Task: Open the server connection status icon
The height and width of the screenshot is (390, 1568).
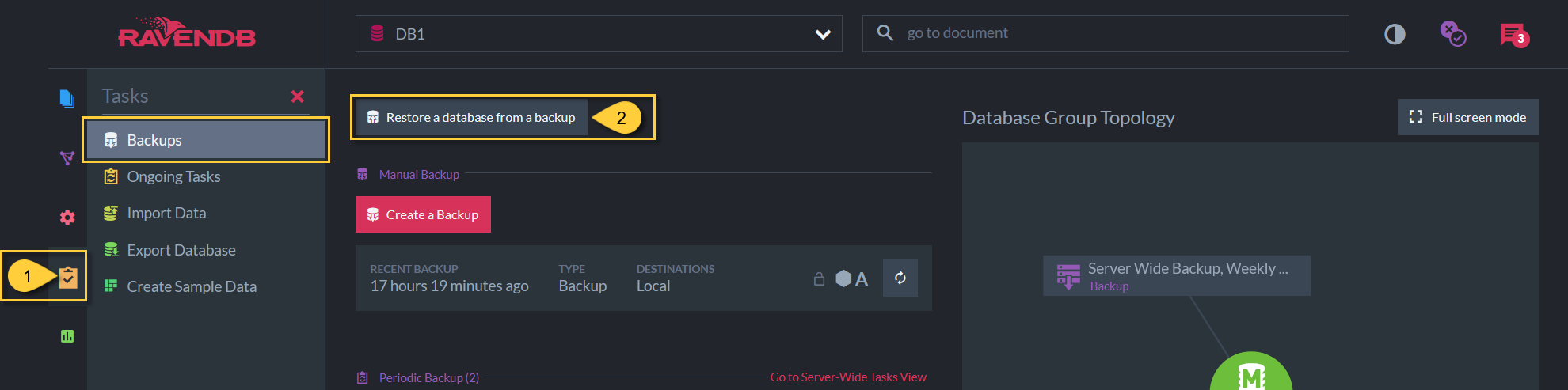Action: (x=1452, y=34)
